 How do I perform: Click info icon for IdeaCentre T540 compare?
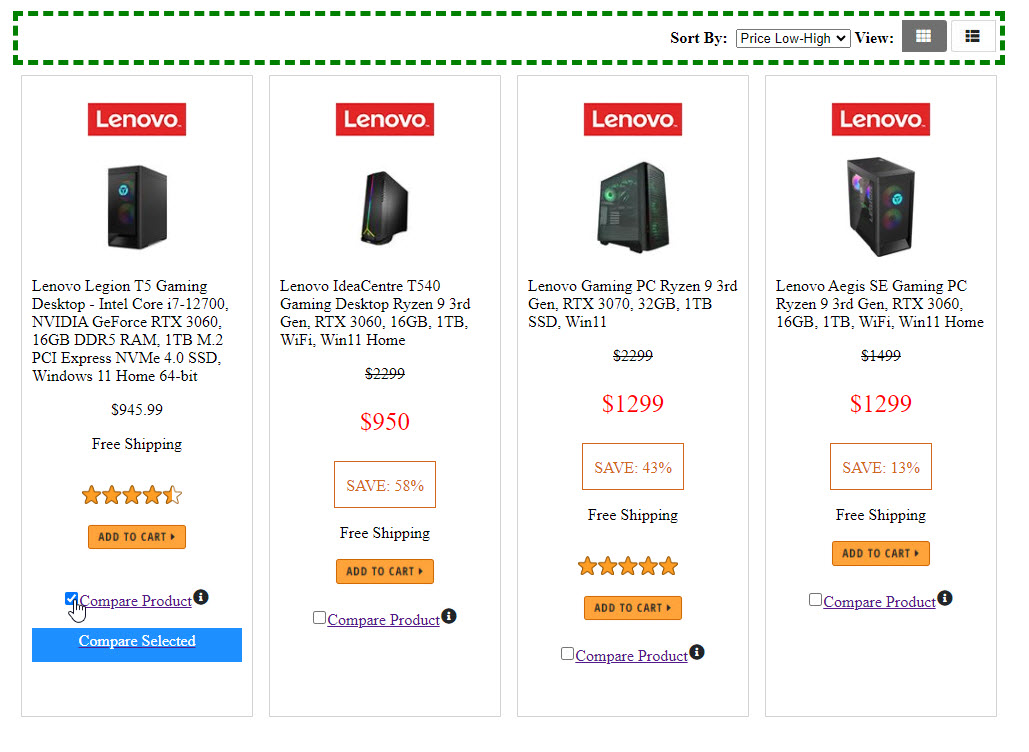coord(449,616)
